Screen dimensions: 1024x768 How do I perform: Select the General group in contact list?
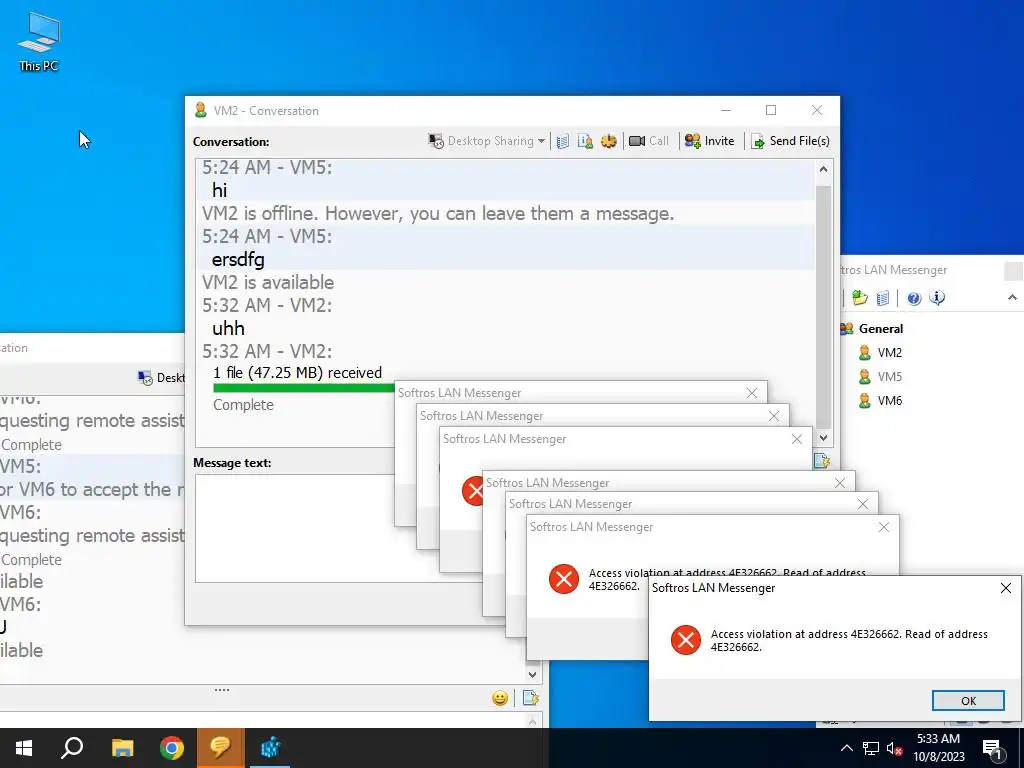point(880,328)
